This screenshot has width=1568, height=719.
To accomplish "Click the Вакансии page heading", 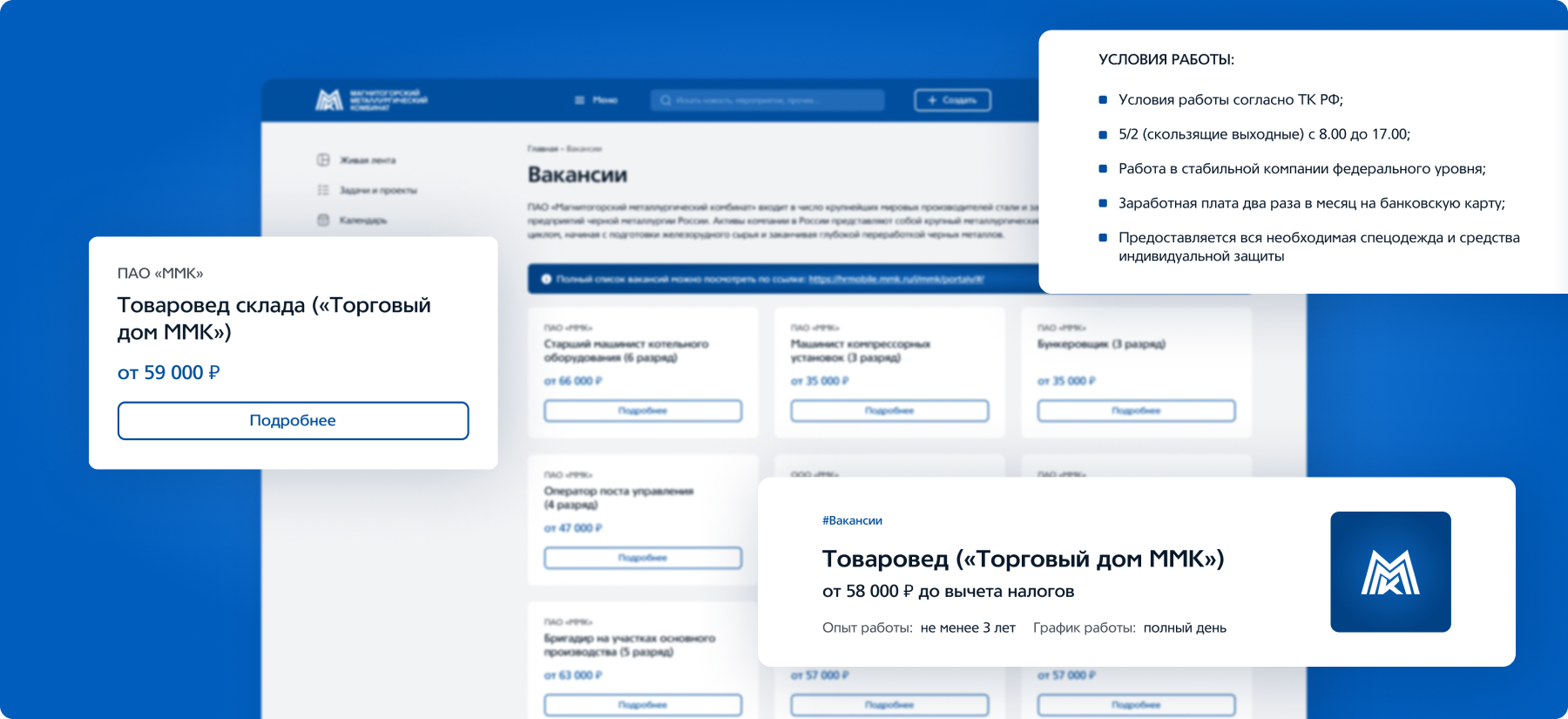I will [578, 175].
